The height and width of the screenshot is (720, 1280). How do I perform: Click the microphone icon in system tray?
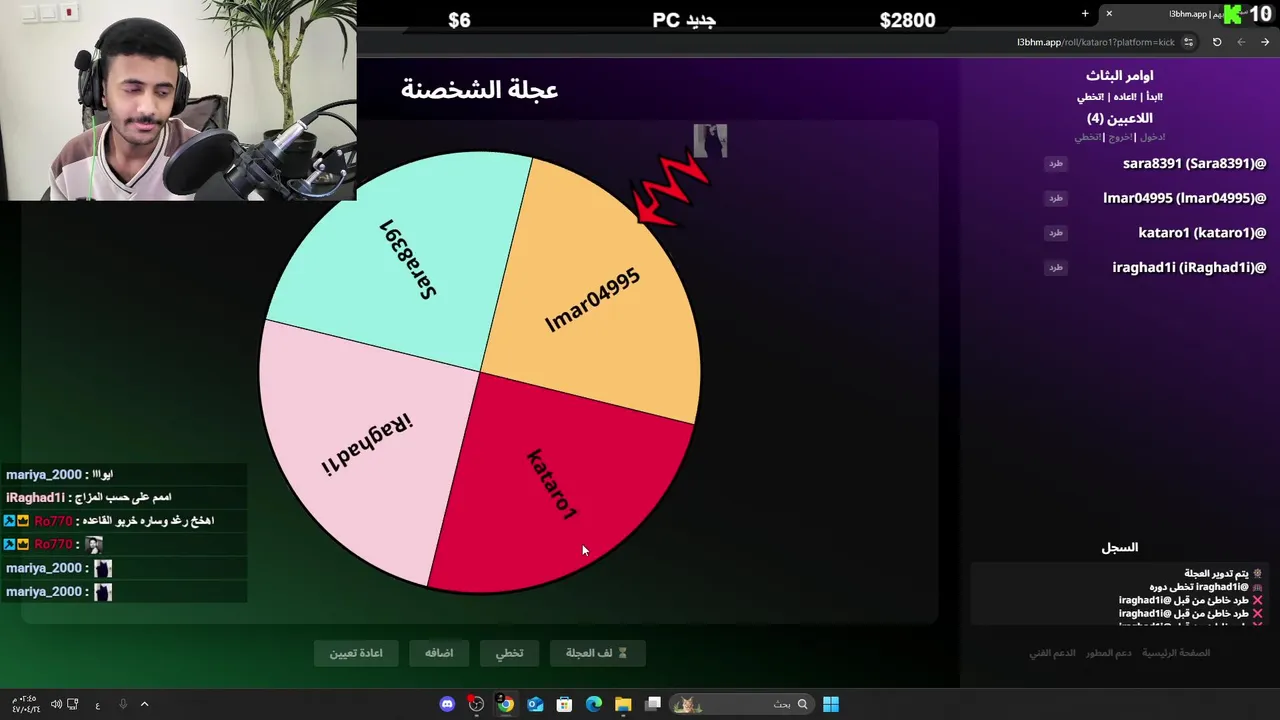coord(123,704)
